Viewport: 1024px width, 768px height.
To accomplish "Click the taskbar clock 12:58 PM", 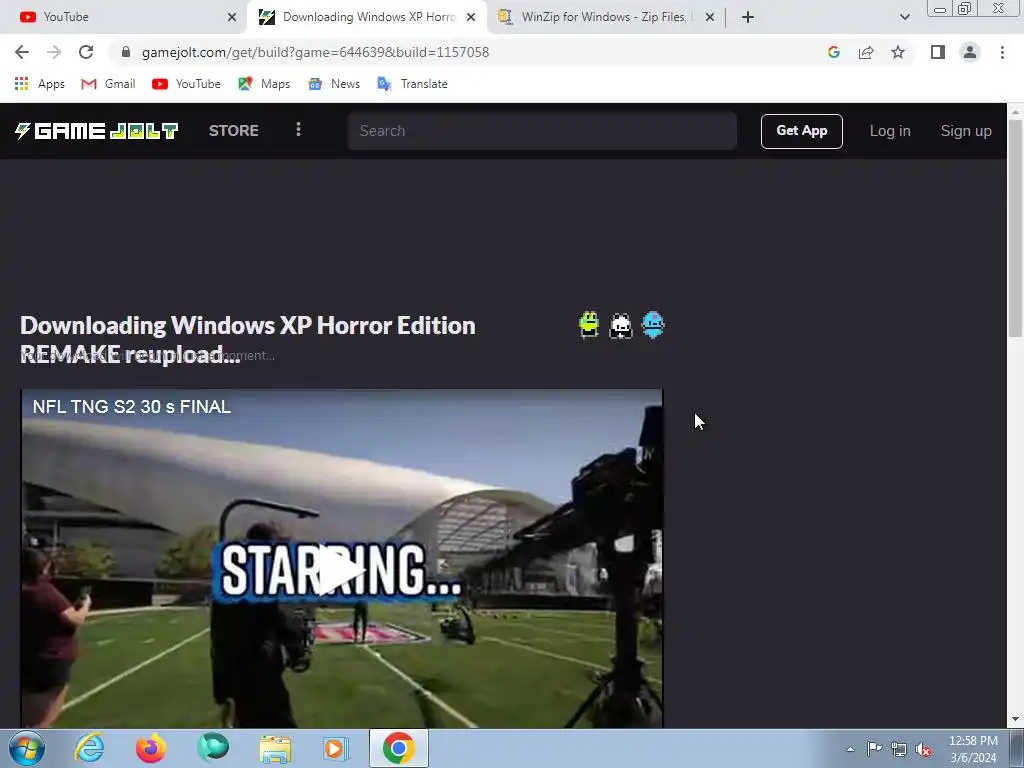I will coord(973,741).
